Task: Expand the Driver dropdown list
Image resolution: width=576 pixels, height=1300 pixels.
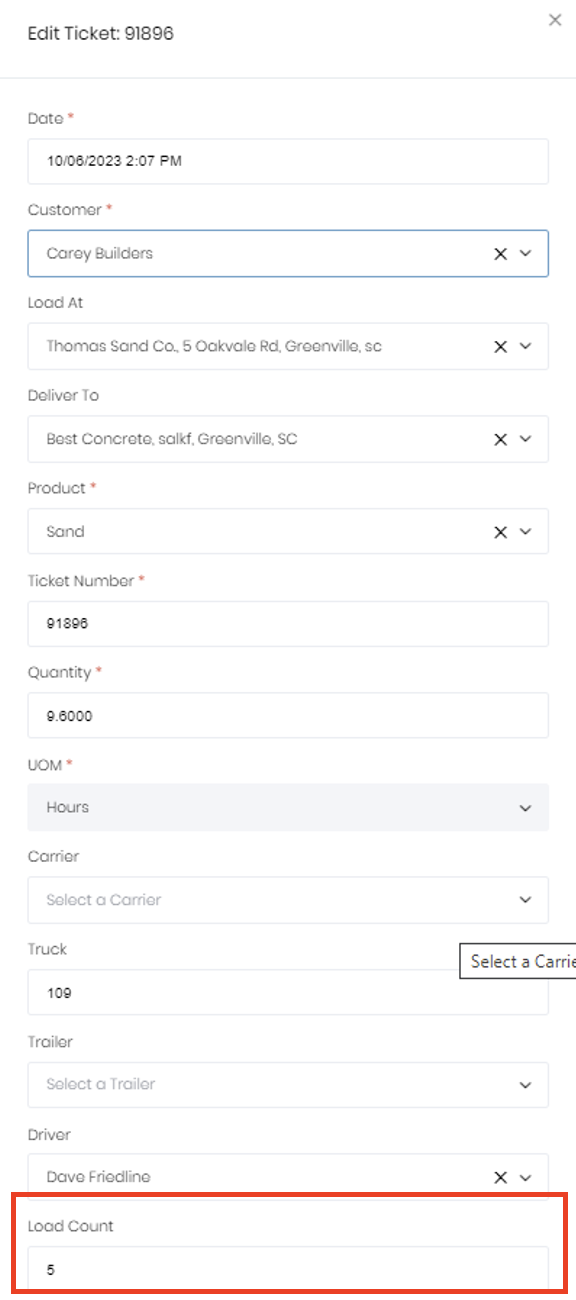Action: (x=525, y=1177)
